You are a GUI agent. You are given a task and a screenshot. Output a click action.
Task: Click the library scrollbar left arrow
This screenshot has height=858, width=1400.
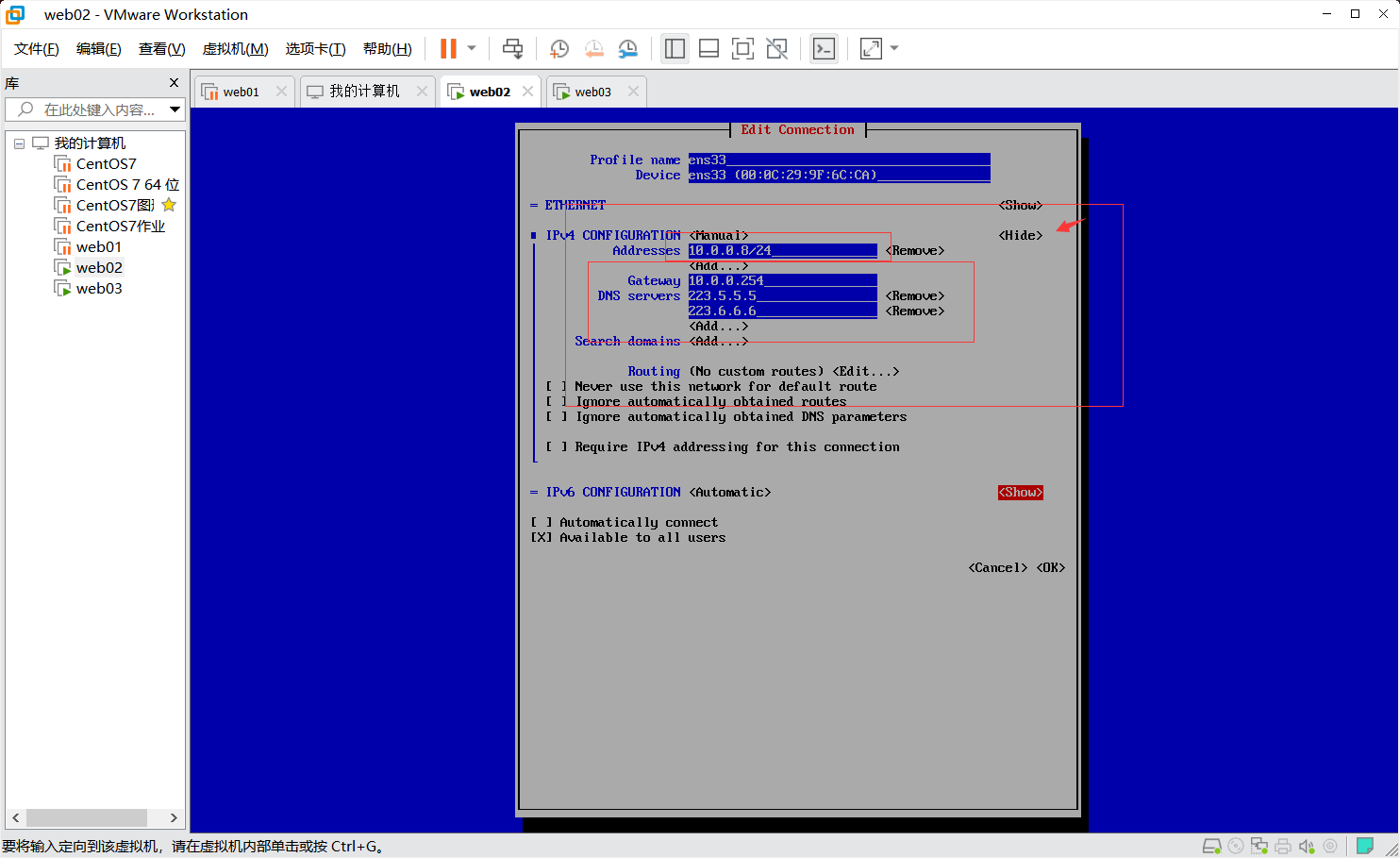pyautogui.click(x=16, y=817)
